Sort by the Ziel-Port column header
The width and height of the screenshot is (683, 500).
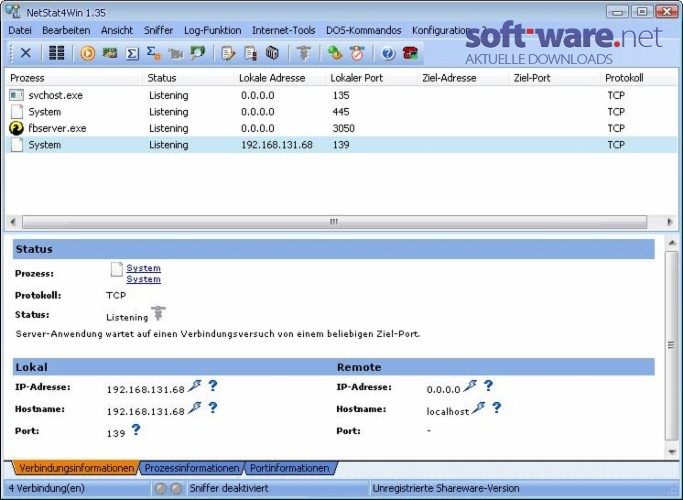pyautogui.click(x=554, y=78)
